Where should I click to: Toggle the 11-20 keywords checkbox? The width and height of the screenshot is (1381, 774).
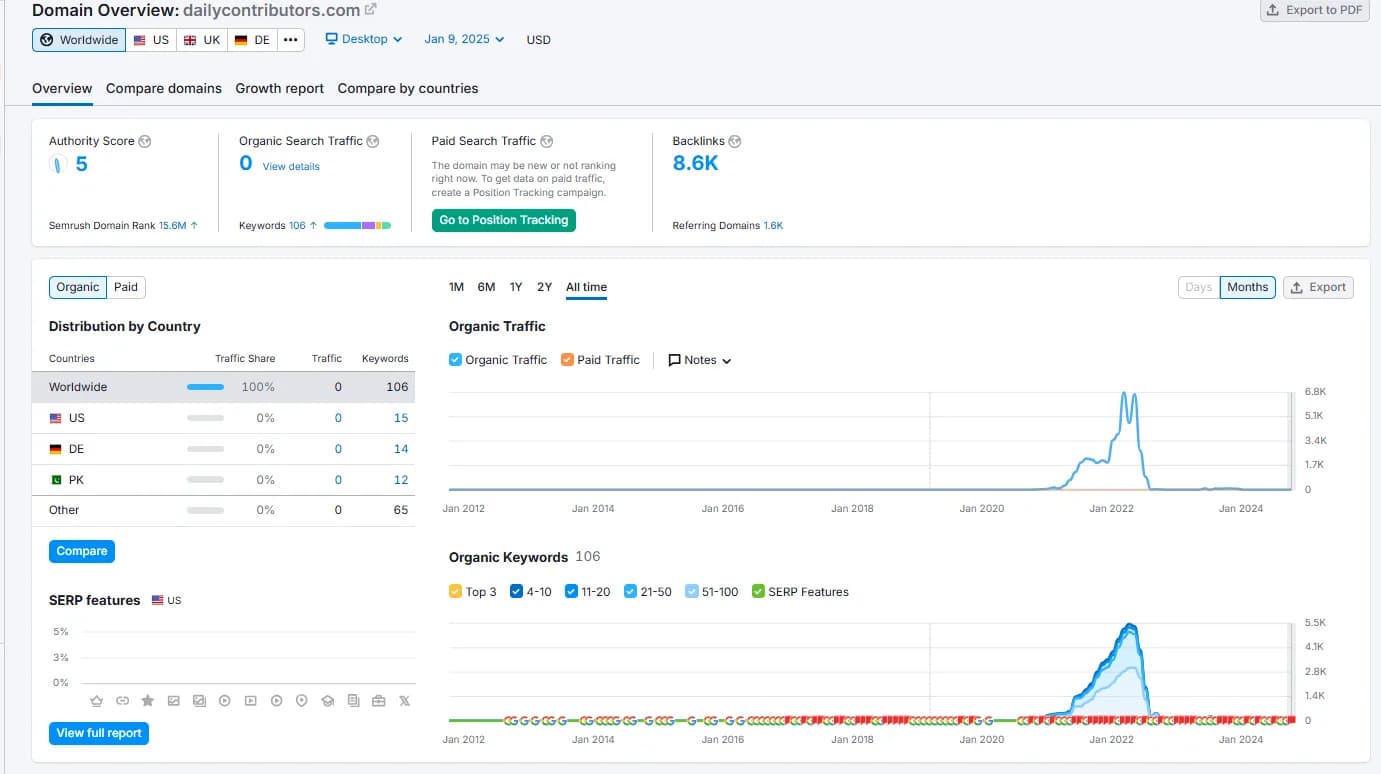point(571,592)
